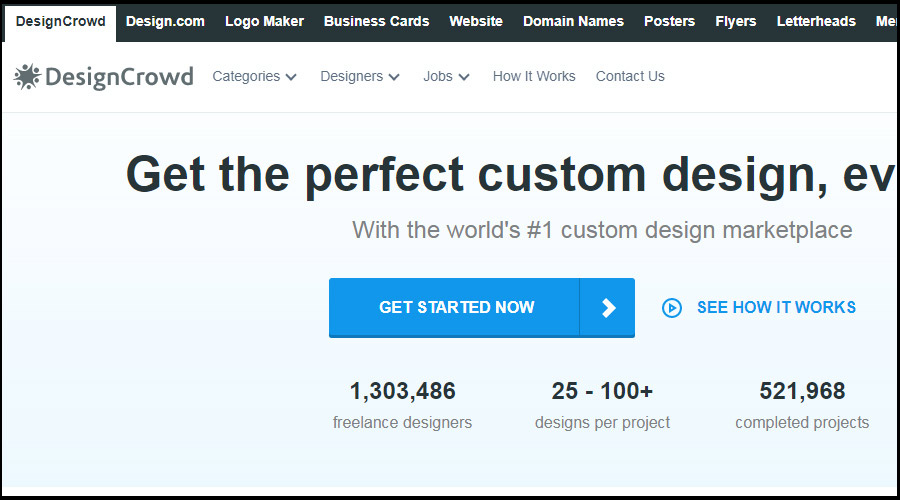Click the arrow chevron on Get Started button

pos(608,308)
